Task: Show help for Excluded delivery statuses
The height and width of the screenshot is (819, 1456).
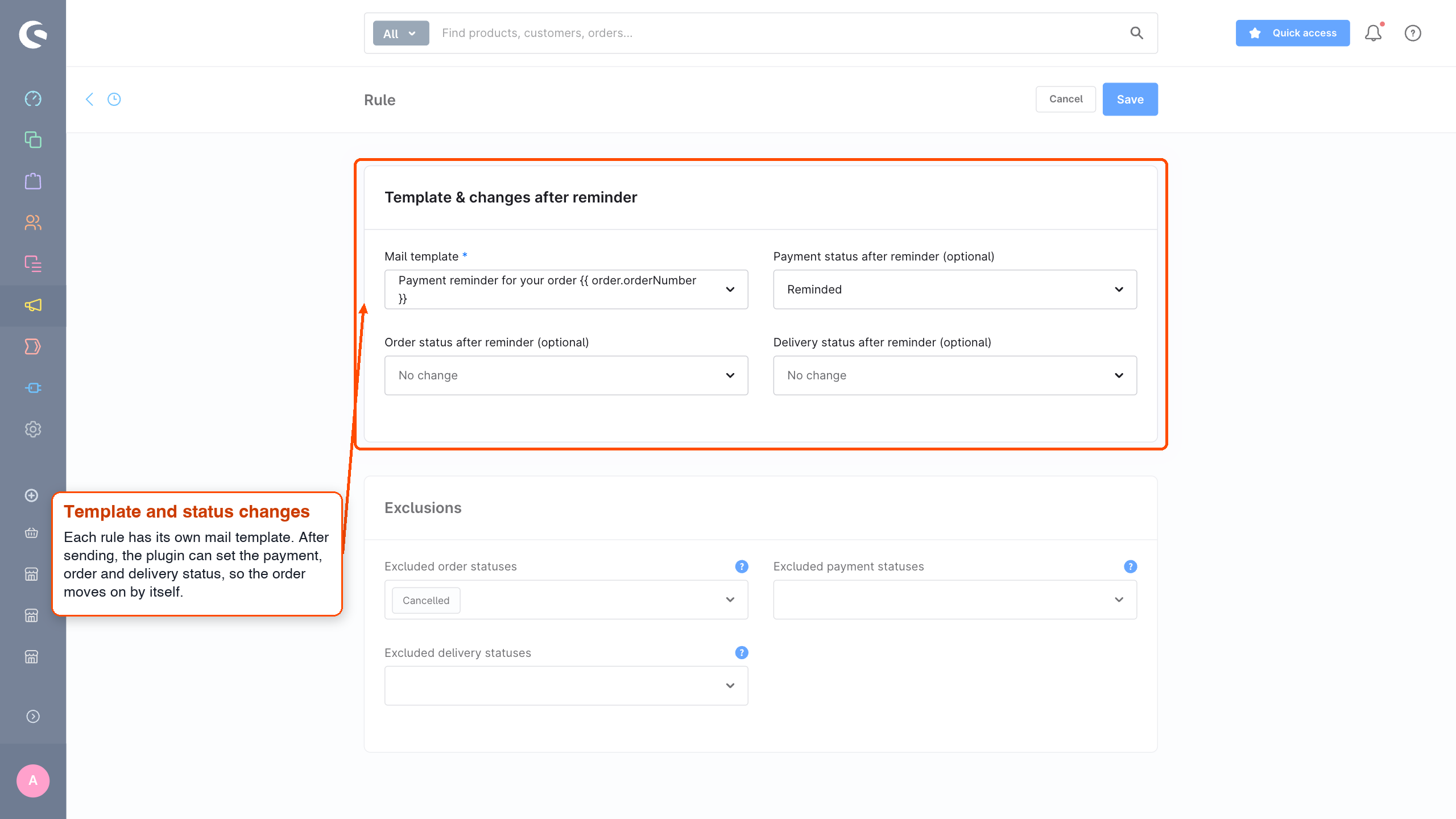Action: (742, 652)
